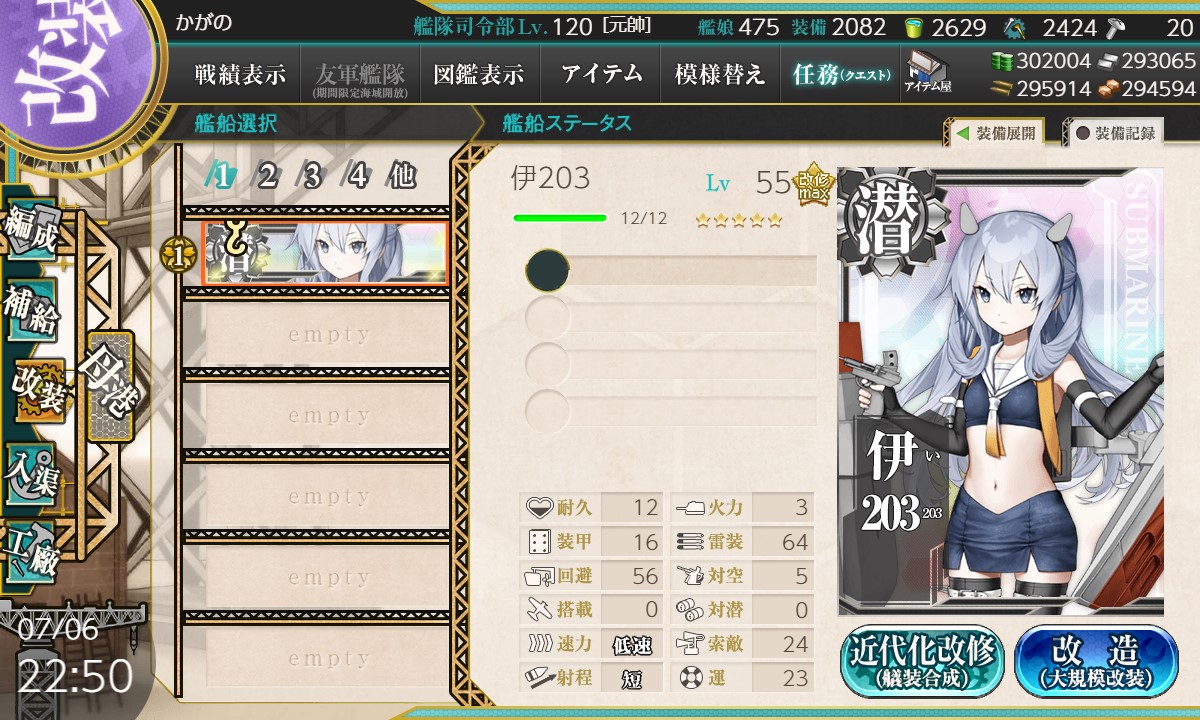Open the 戦績表示 records menu
The height and width of the screenshot is (720, 1200).
click(240, 74)
